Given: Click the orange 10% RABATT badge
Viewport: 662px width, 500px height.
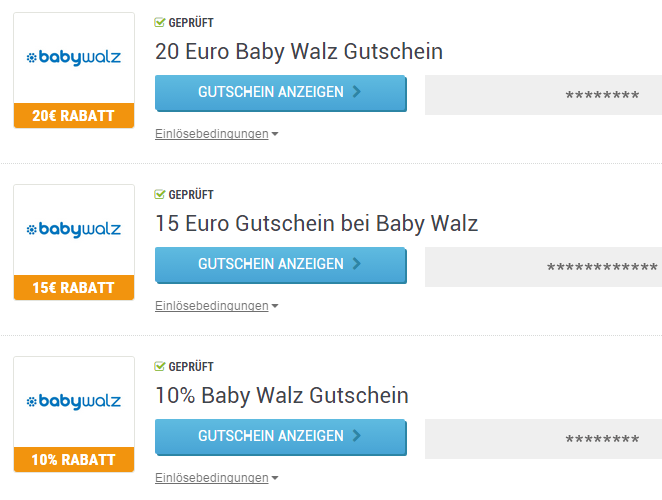Looking at the screenshot, I should (74, 459).
